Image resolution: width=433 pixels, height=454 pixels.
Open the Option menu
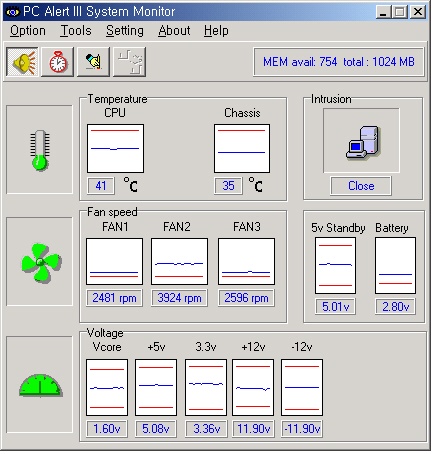coord(28,31)
